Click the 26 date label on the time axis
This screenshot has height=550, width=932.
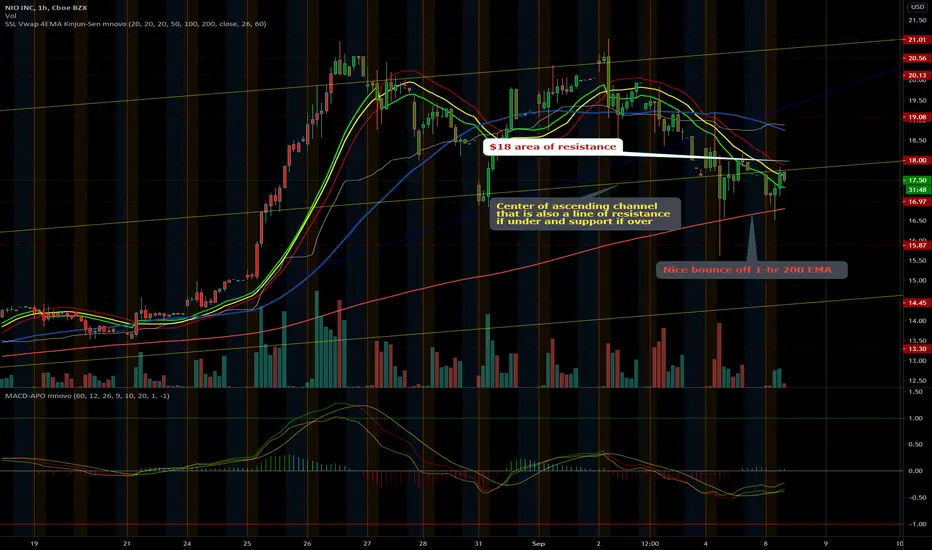click(x=307, y=543)
